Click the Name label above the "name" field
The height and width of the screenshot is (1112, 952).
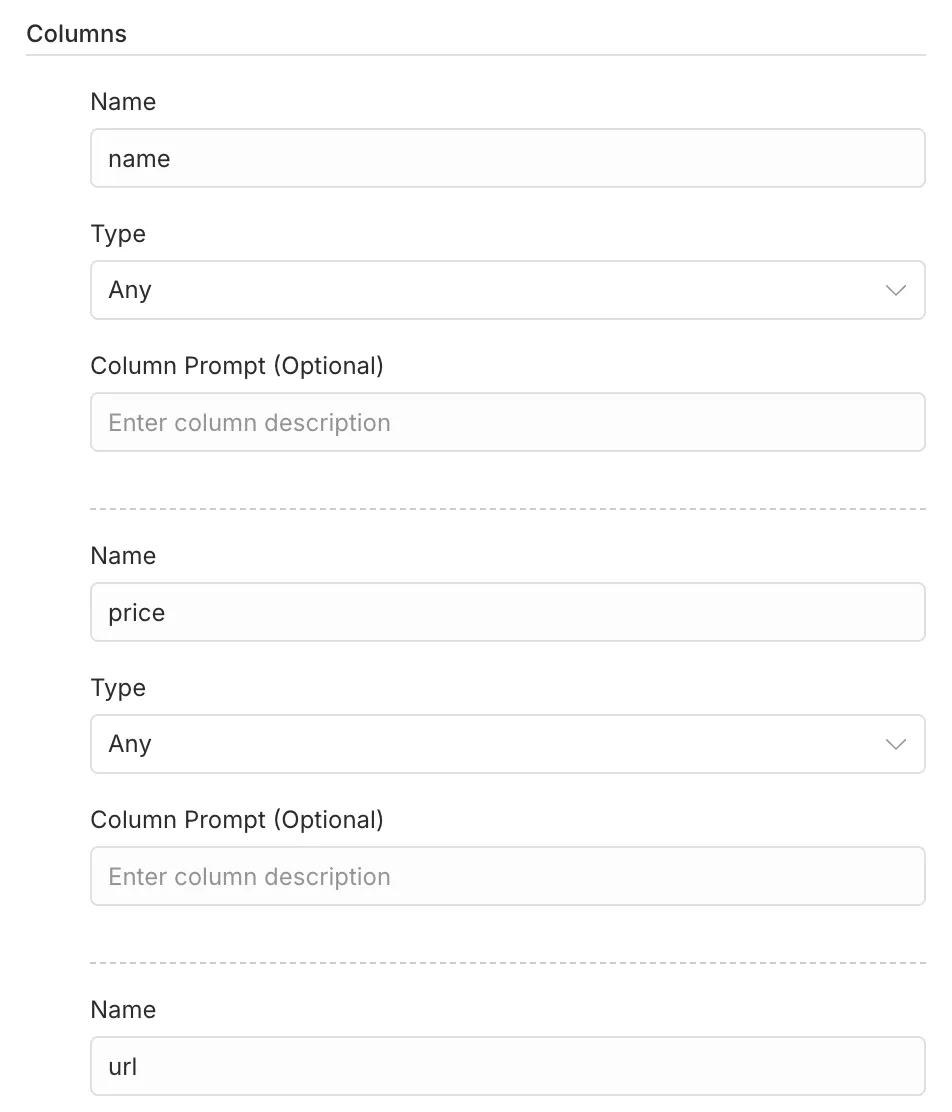(123, 102)
